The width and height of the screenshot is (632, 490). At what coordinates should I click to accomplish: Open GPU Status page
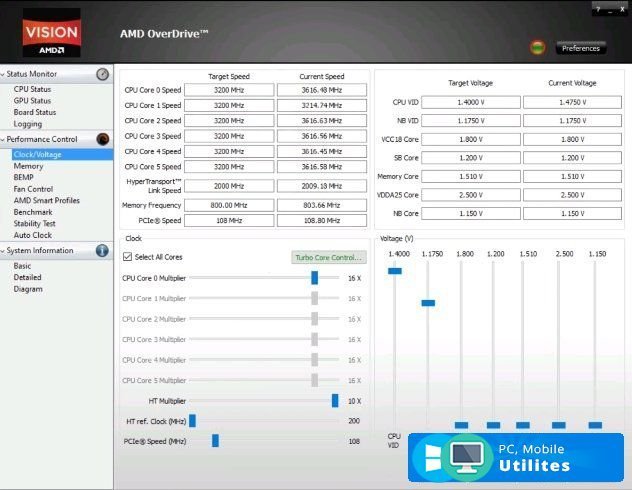(x=32, y=100)
